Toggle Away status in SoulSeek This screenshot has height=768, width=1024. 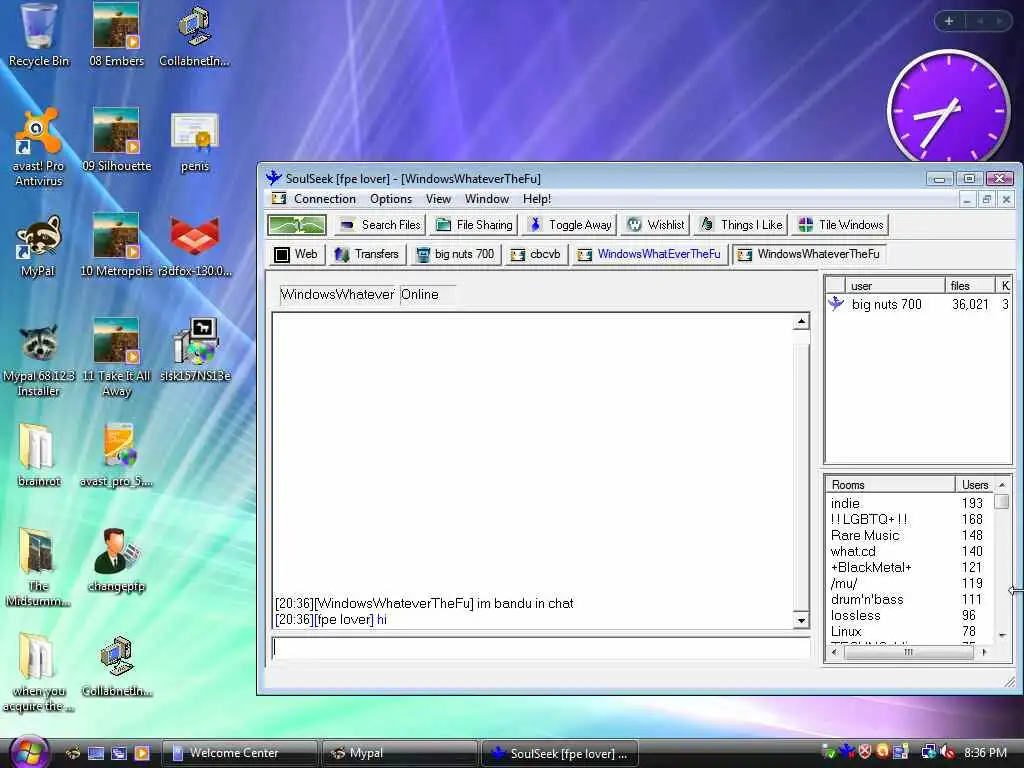coord(570,225)
